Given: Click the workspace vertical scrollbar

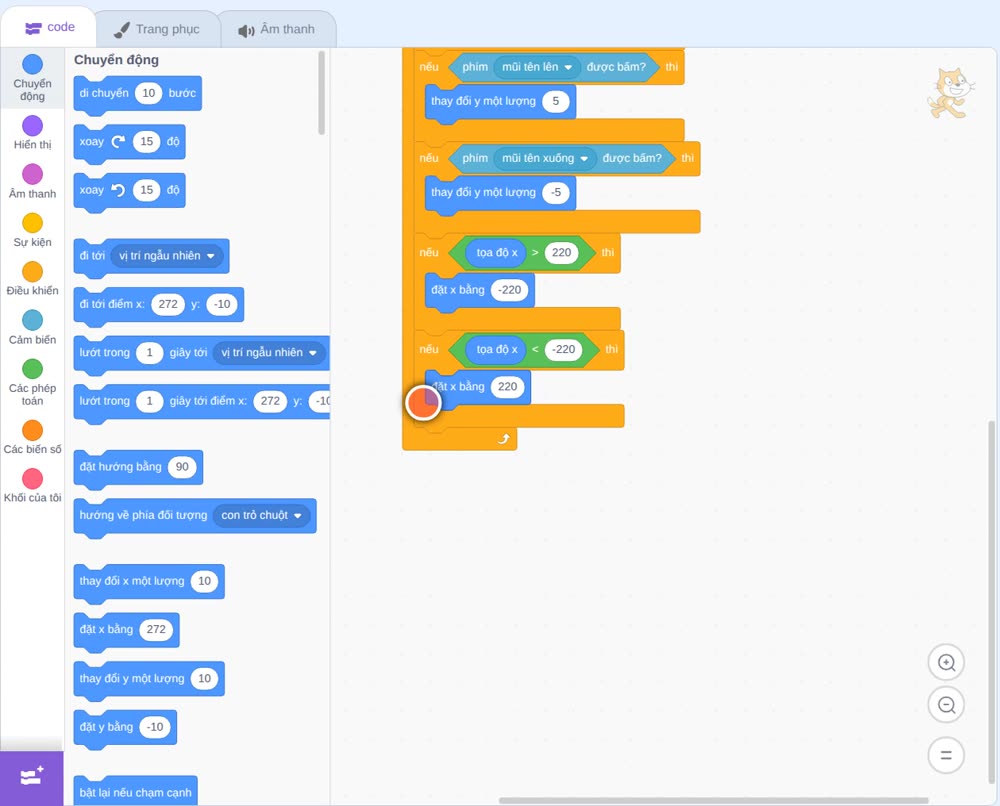Looking at the screenshot, I should 992,602.
